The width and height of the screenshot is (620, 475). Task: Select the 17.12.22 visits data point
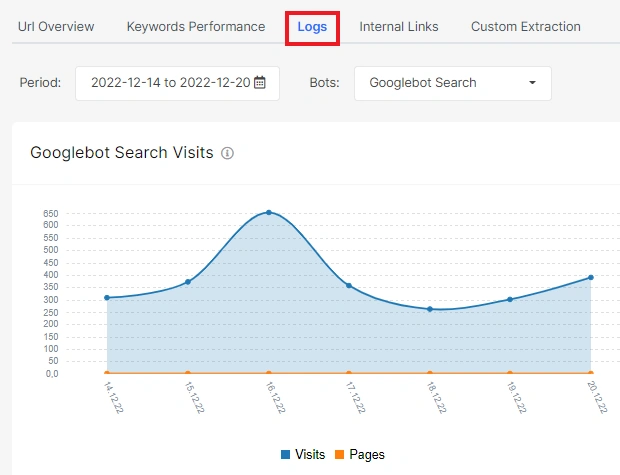point(349,285)
